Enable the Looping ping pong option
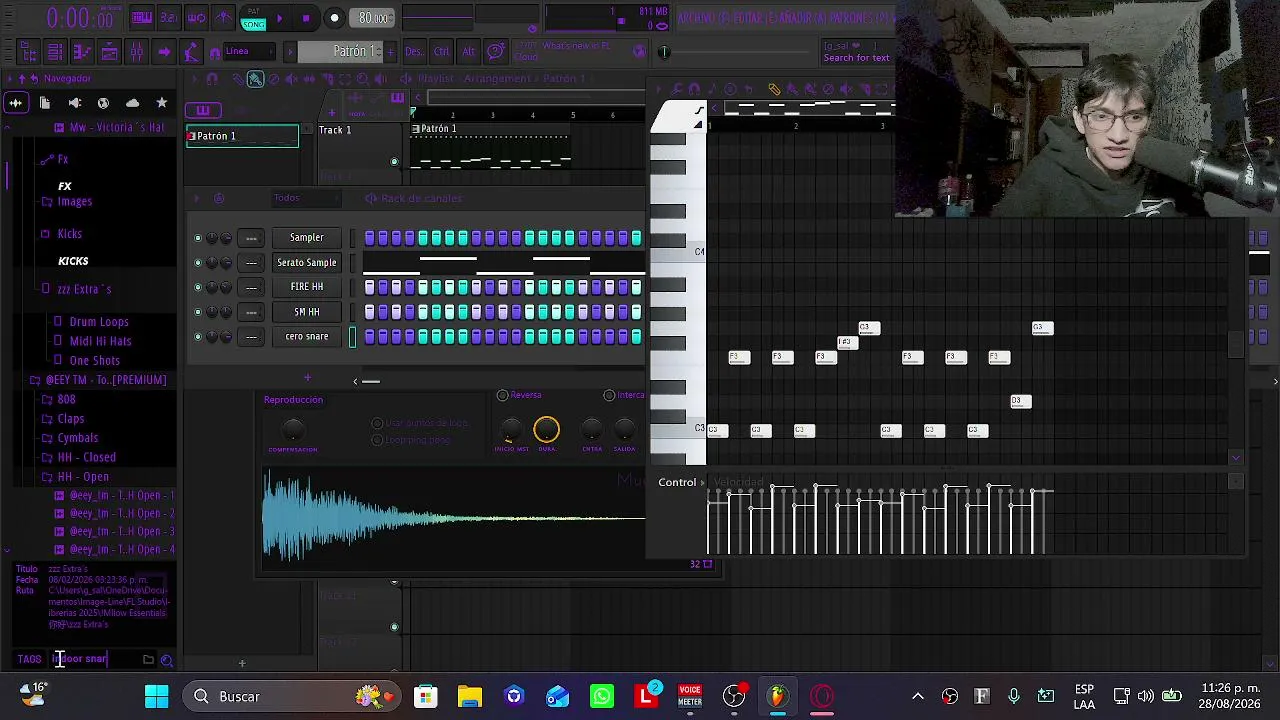The image size is (1280, 720). 377,440
